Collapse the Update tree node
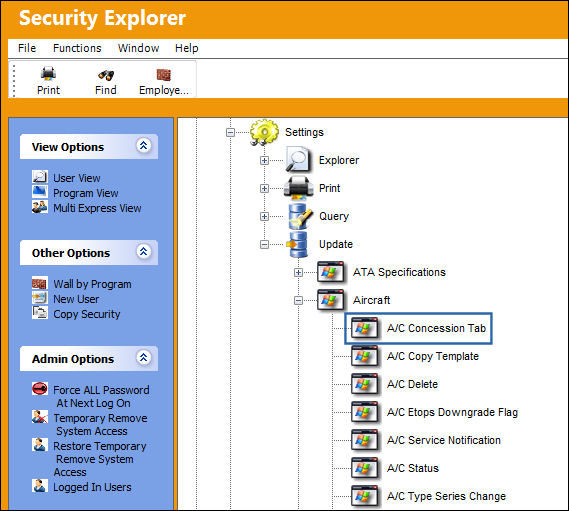The width and height of the screenshot is (569, 511). pyautogui.click(x=264, y=244)
